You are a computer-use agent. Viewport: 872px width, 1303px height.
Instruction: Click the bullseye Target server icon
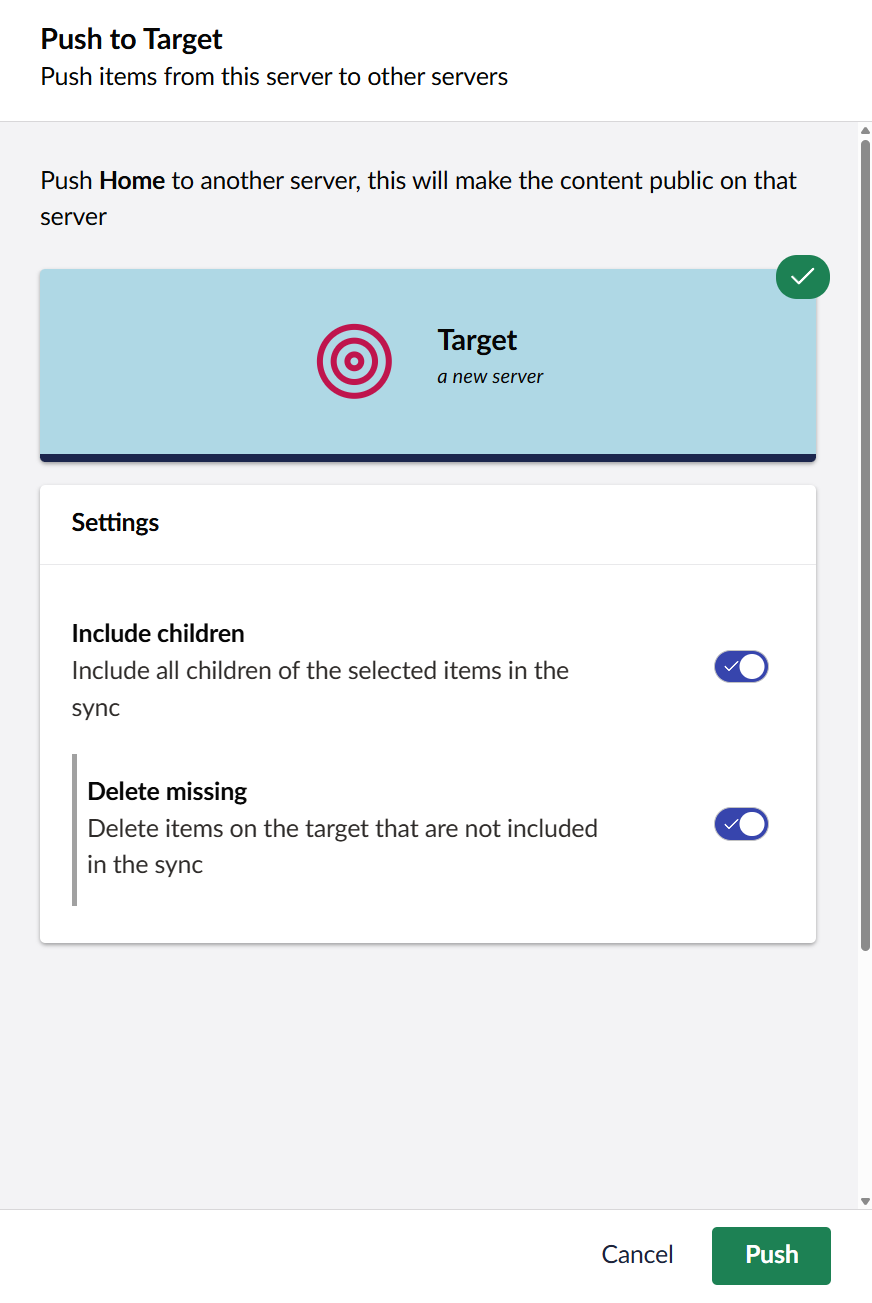pos(354,361)
